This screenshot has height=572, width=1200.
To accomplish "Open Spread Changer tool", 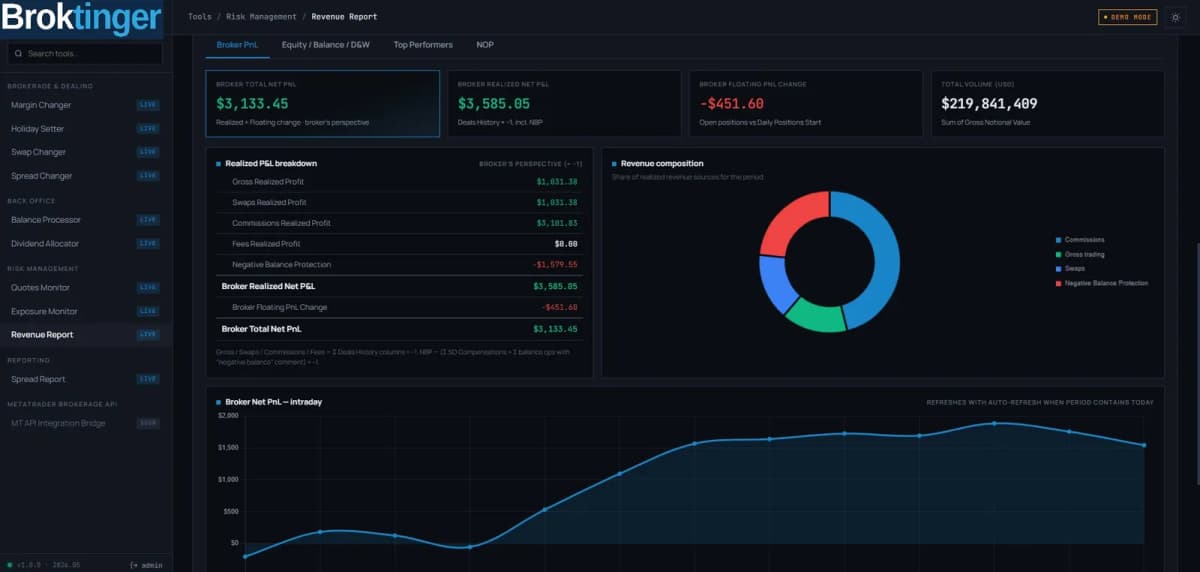I will click(x=85, y=176).
